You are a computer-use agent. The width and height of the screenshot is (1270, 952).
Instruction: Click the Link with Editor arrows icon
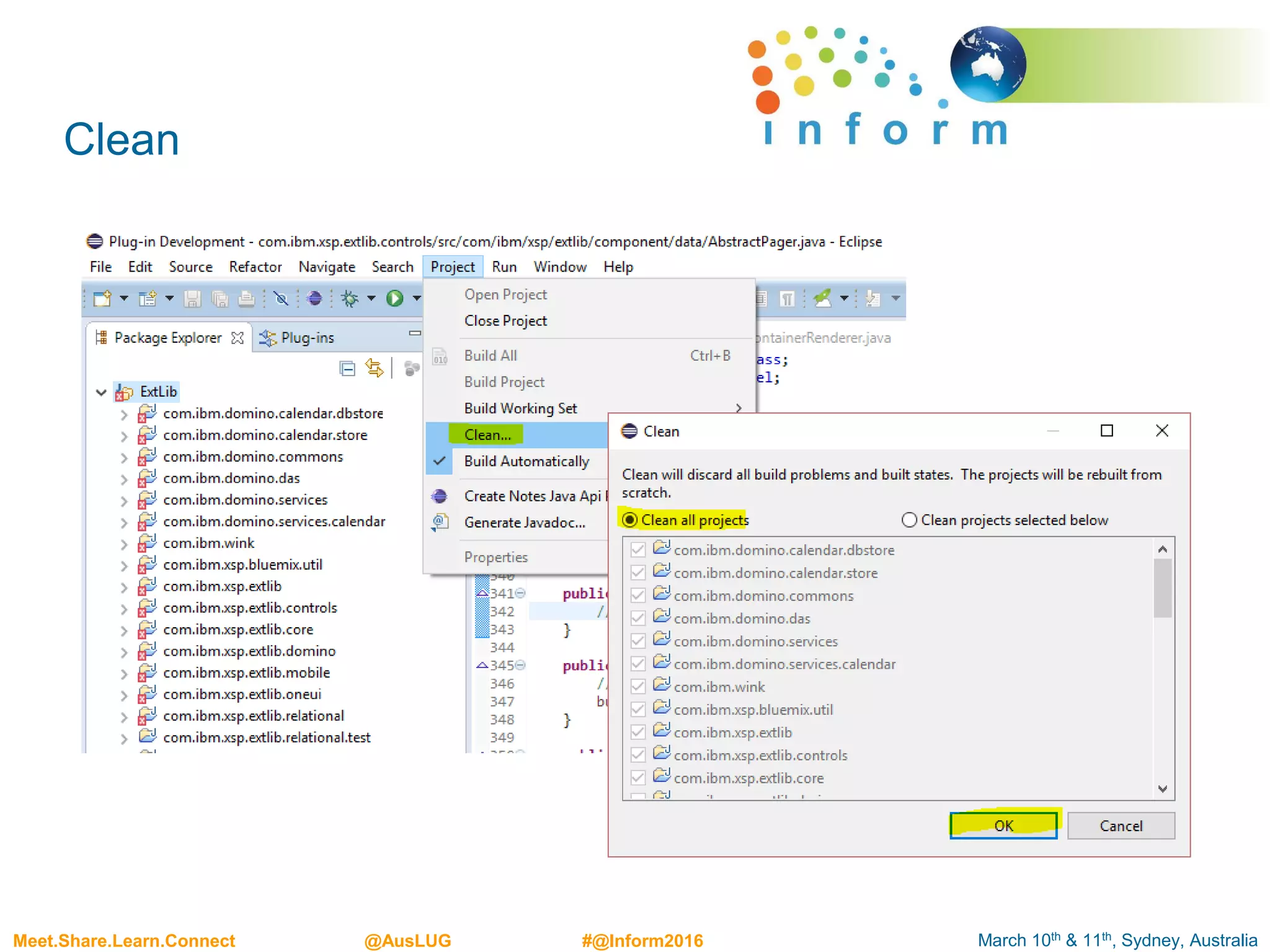374,369
